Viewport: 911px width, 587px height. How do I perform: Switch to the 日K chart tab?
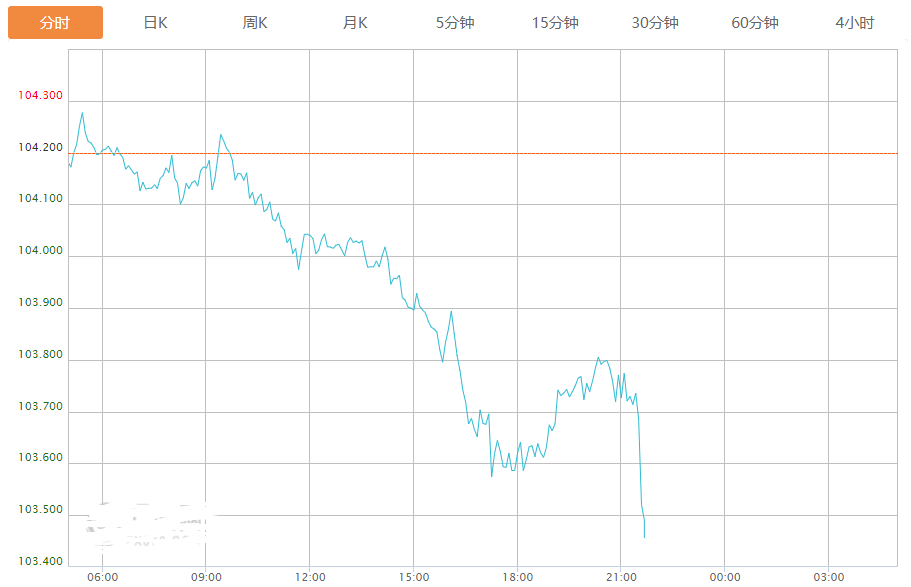(155, 23)
